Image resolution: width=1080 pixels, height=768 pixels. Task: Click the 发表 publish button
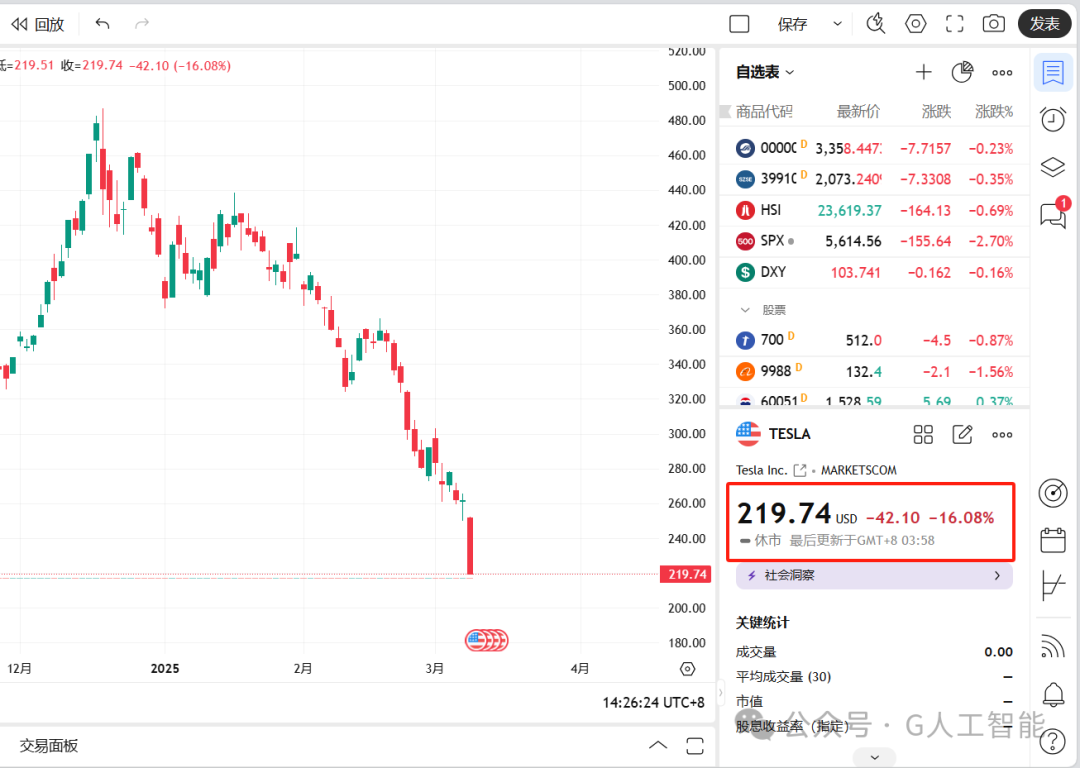coord(1044,23)
